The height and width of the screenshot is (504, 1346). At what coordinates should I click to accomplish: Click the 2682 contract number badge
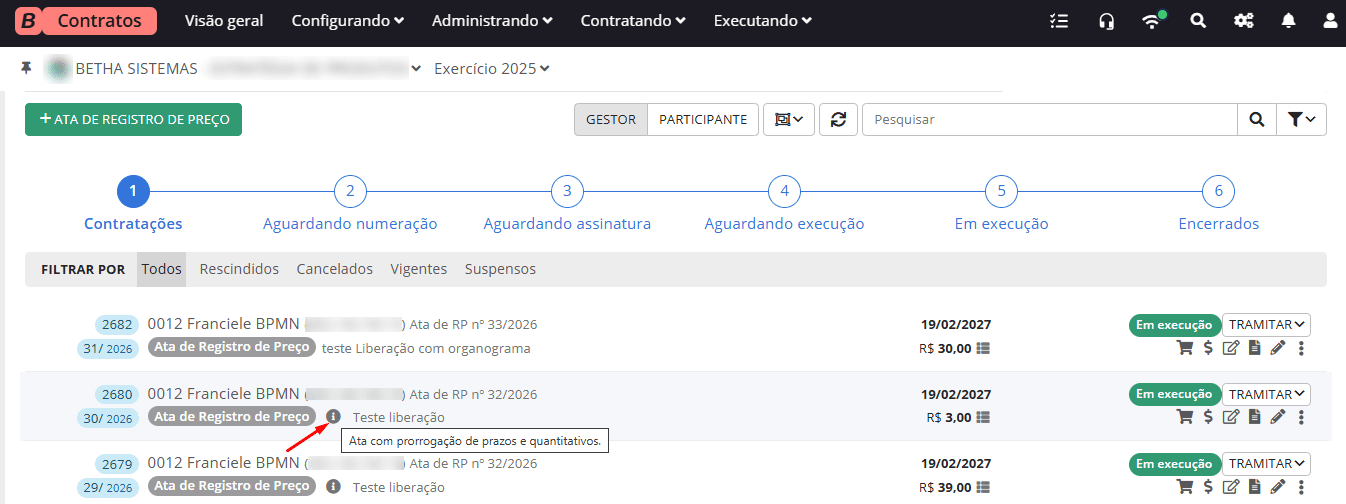(x=118, y=324)
